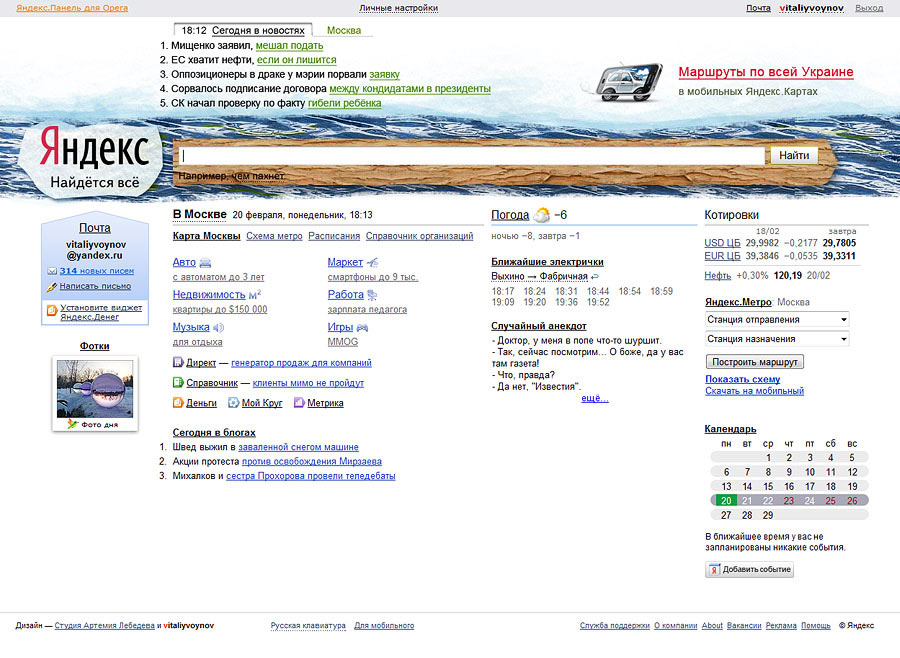
Task: Click the Direkt service icon
Action: 178,362
